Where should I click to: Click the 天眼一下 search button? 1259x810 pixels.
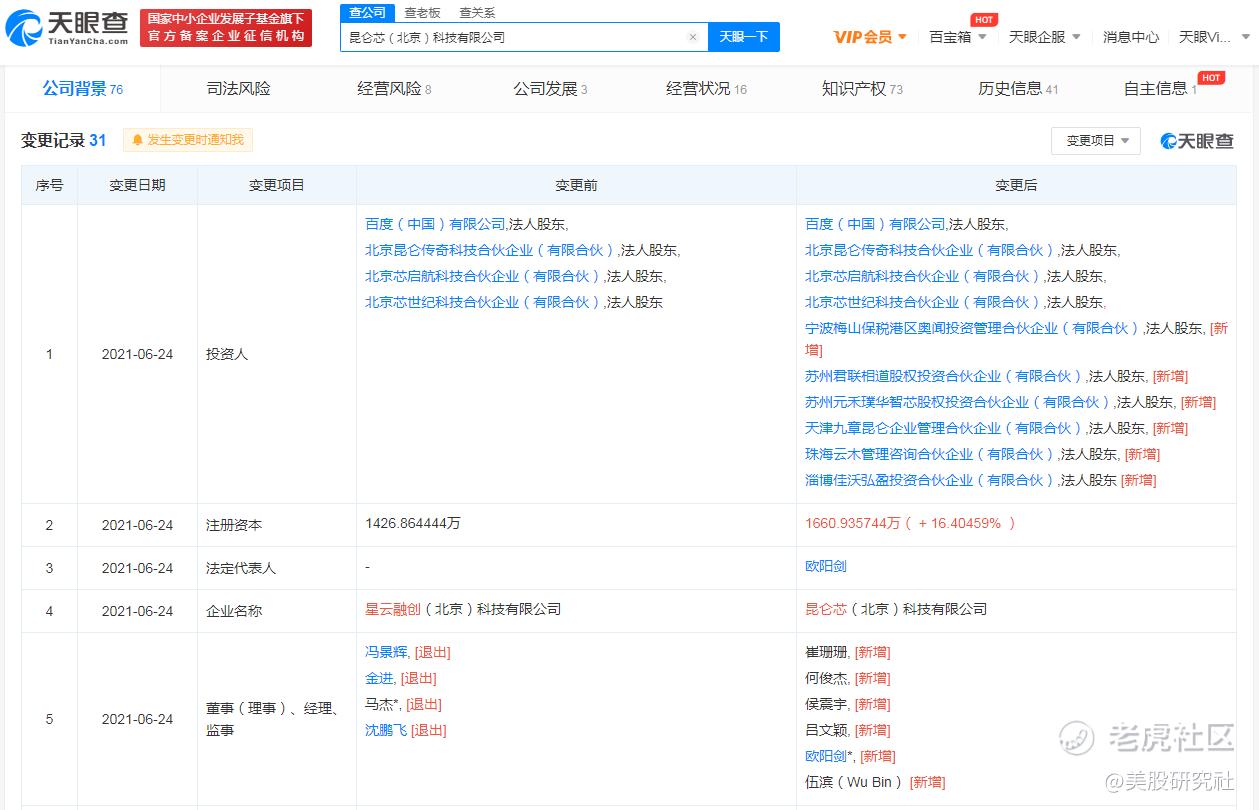[744, 37]
